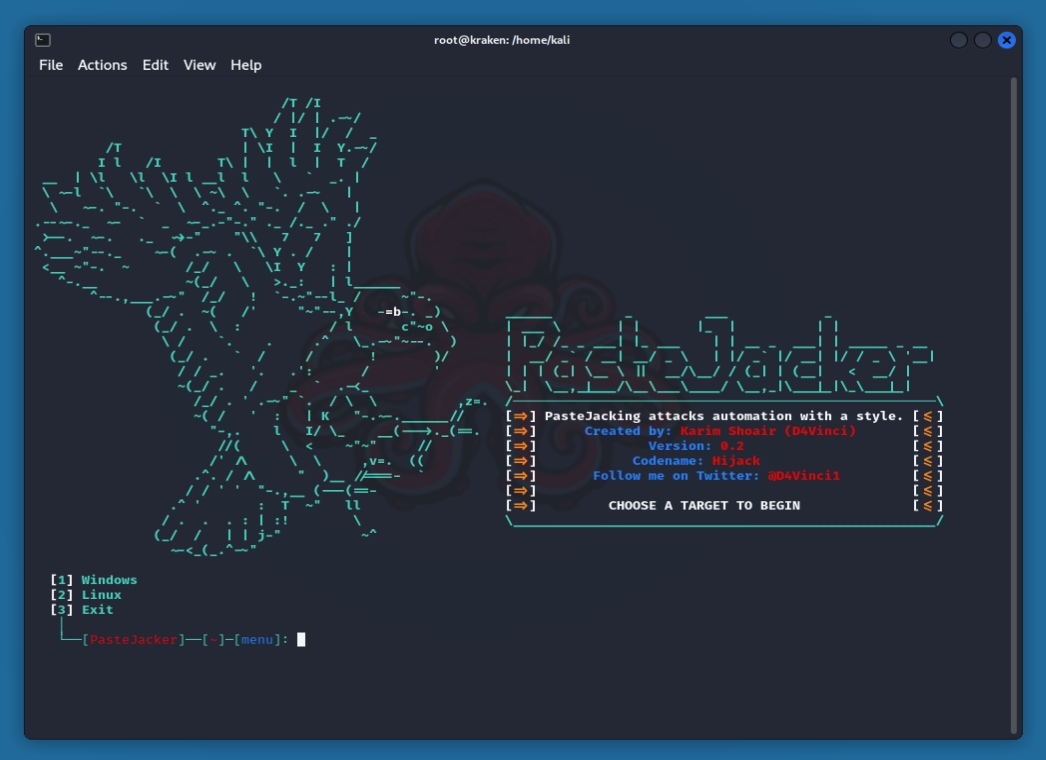The image size is (1046, 760).
Task: Open the Help menu
Action: tap(246, 65)
